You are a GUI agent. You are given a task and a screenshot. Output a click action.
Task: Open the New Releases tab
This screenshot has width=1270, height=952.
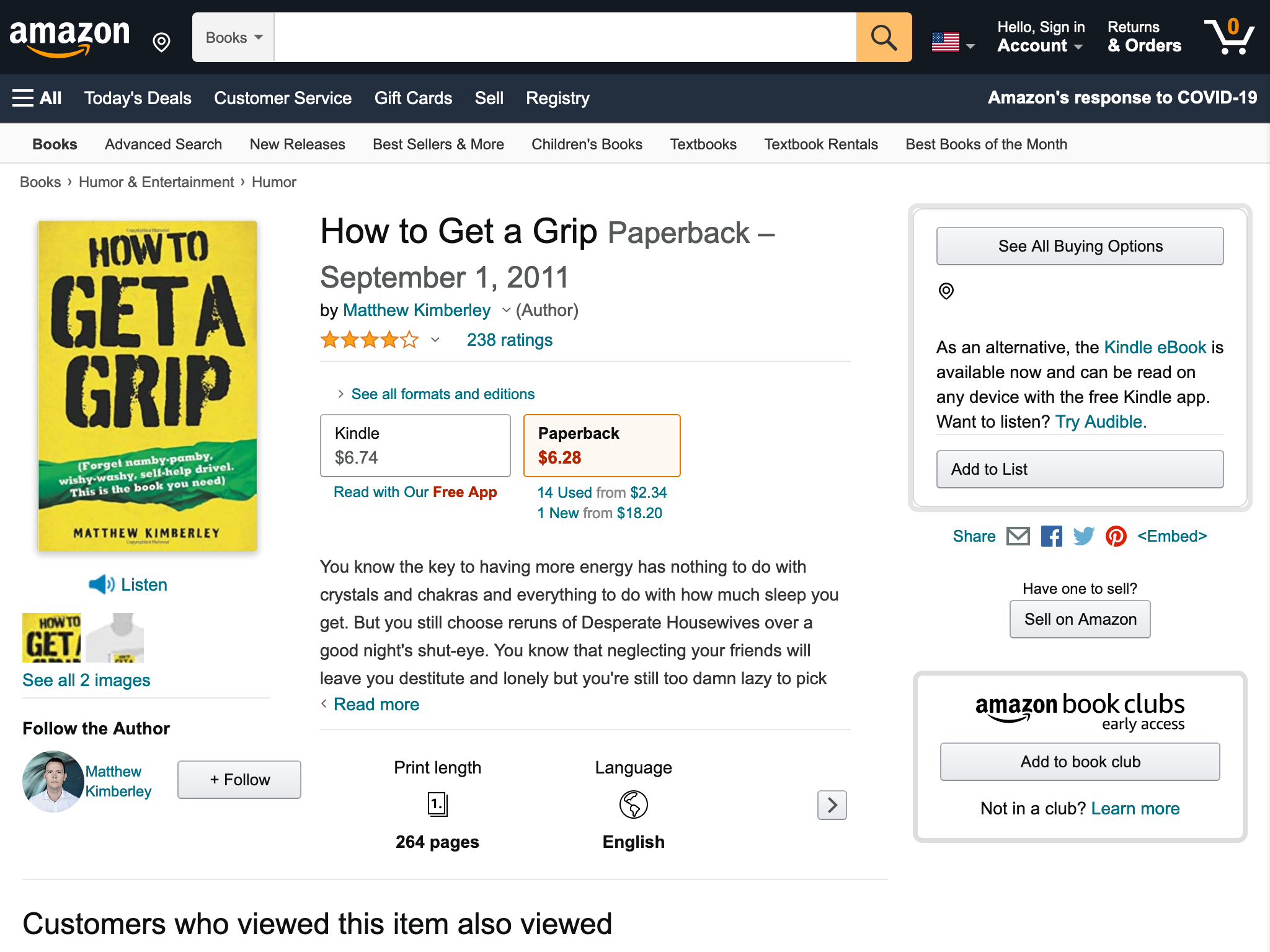pyautogui.click(x=298, y=144)
